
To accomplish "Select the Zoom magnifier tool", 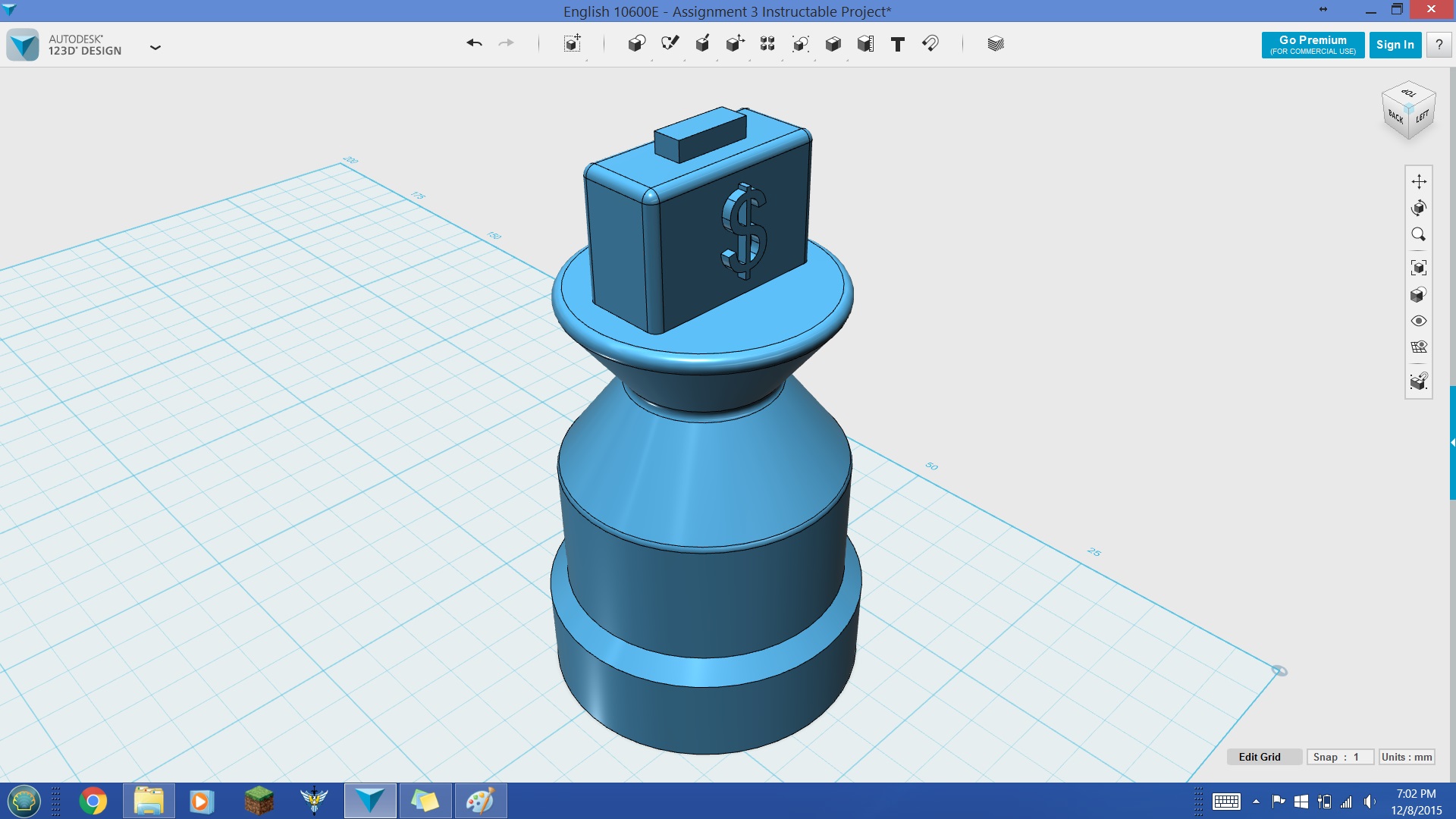I will (1419, 234).
